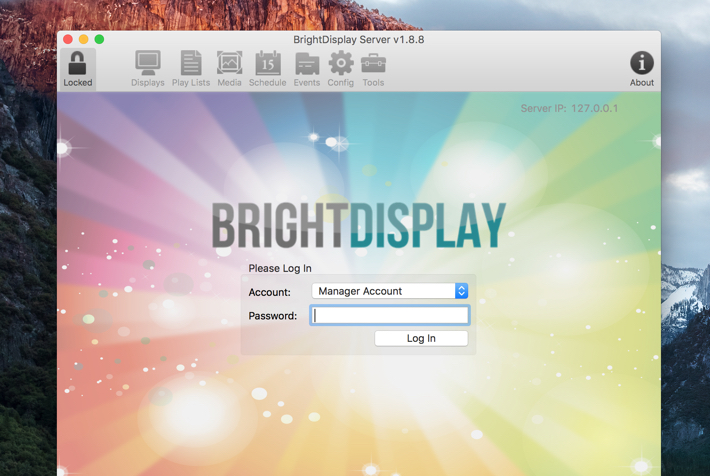Click the Displays toolbar label
The height and width of the screenshot is (476, 710).
(148, 82)
